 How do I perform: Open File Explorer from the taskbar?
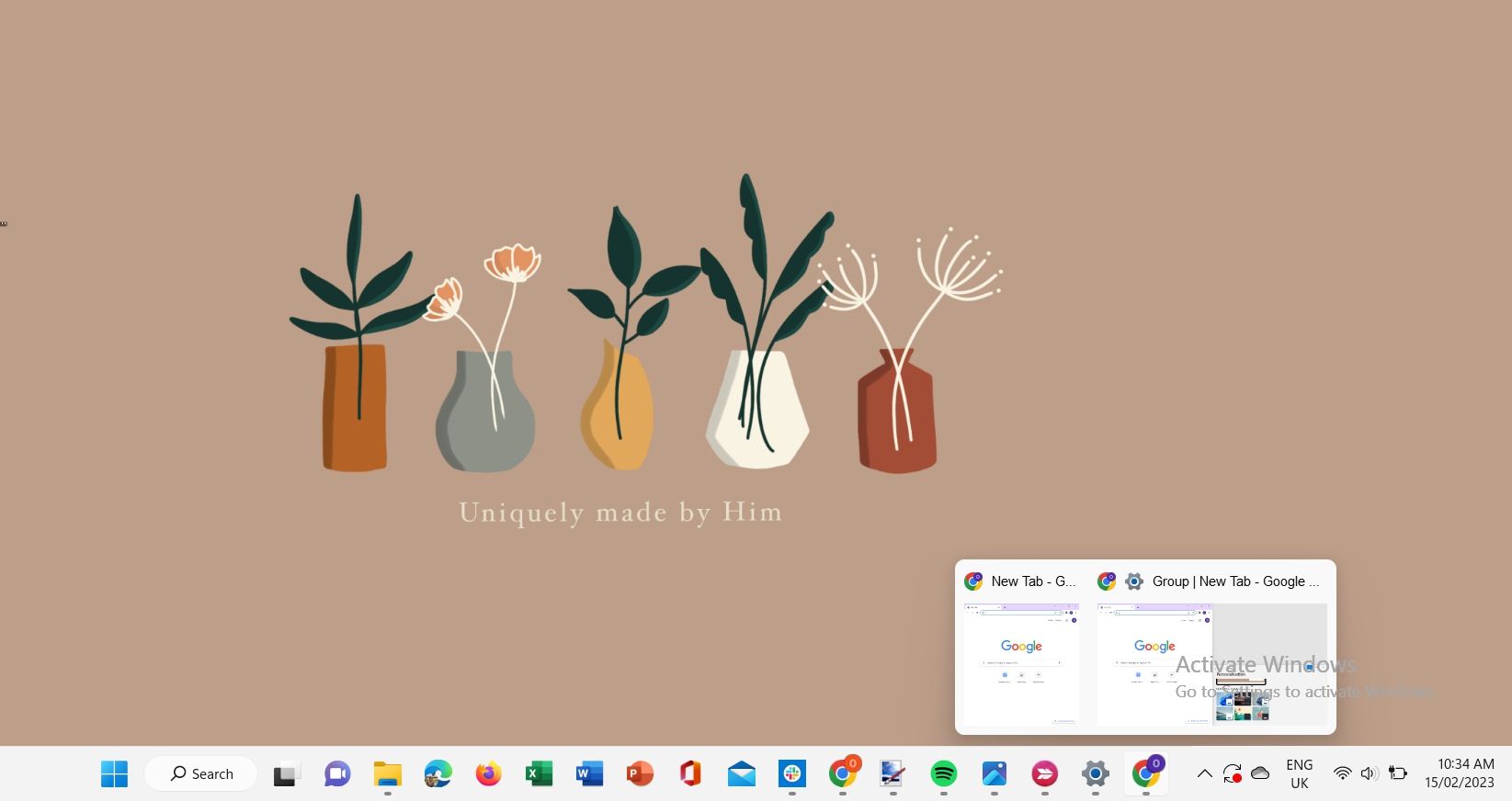coord(388,774)
